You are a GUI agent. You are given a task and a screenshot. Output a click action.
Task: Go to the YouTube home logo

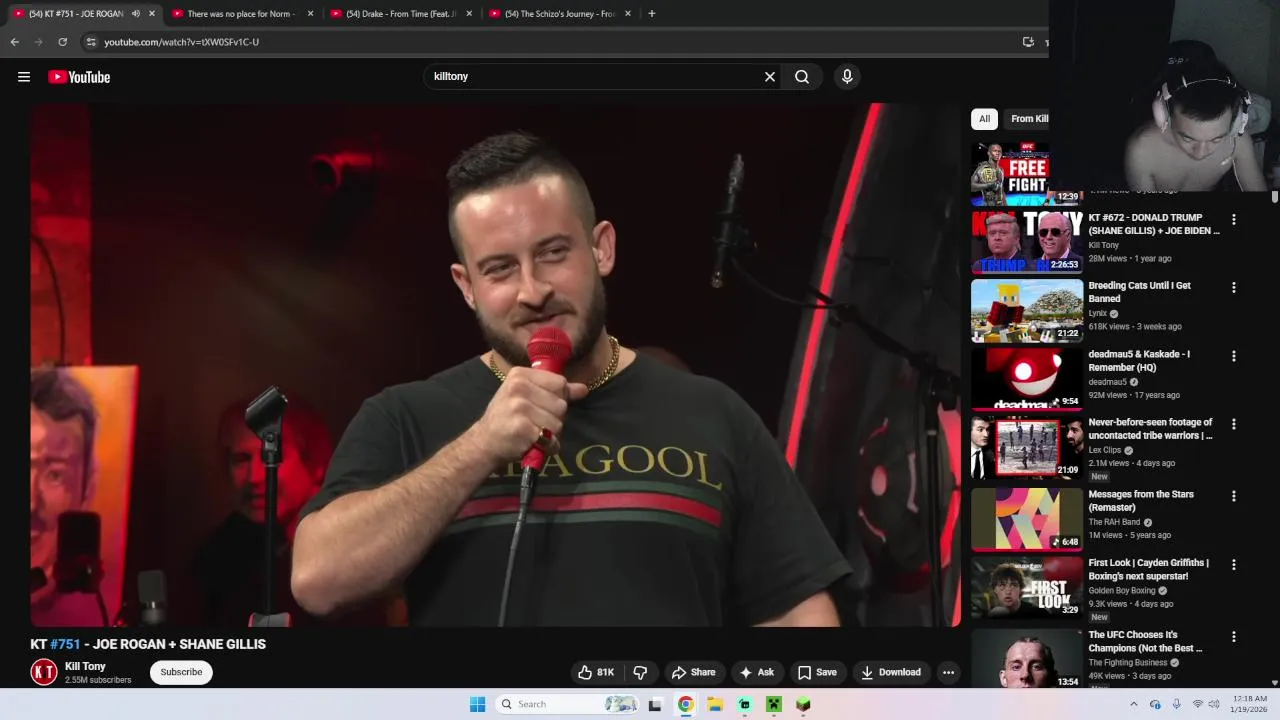79,77
